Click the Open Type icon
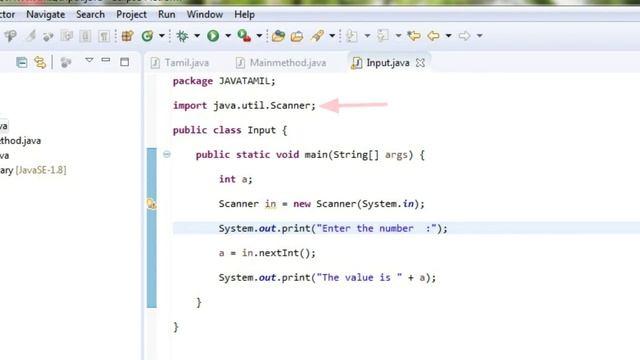The image size is (640, 360). [278, 36]
